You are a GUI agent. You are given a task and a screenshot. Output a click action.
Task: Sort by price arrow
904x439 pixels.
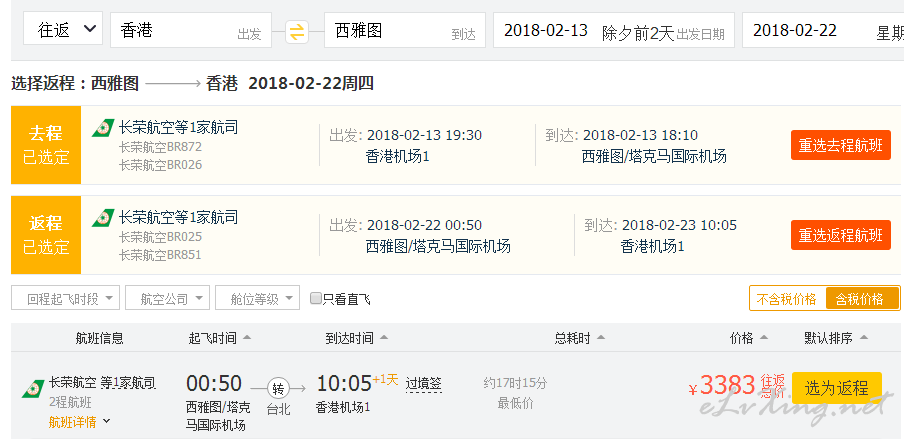[764, 337]
